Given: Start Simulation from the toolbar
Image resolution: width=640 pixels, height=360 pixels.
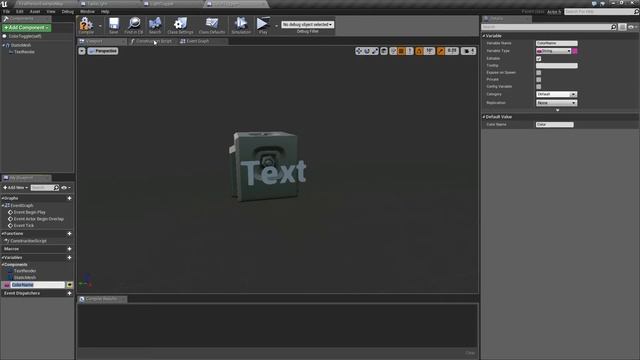Looking at the screenshot, I should (x=241, y=23).
